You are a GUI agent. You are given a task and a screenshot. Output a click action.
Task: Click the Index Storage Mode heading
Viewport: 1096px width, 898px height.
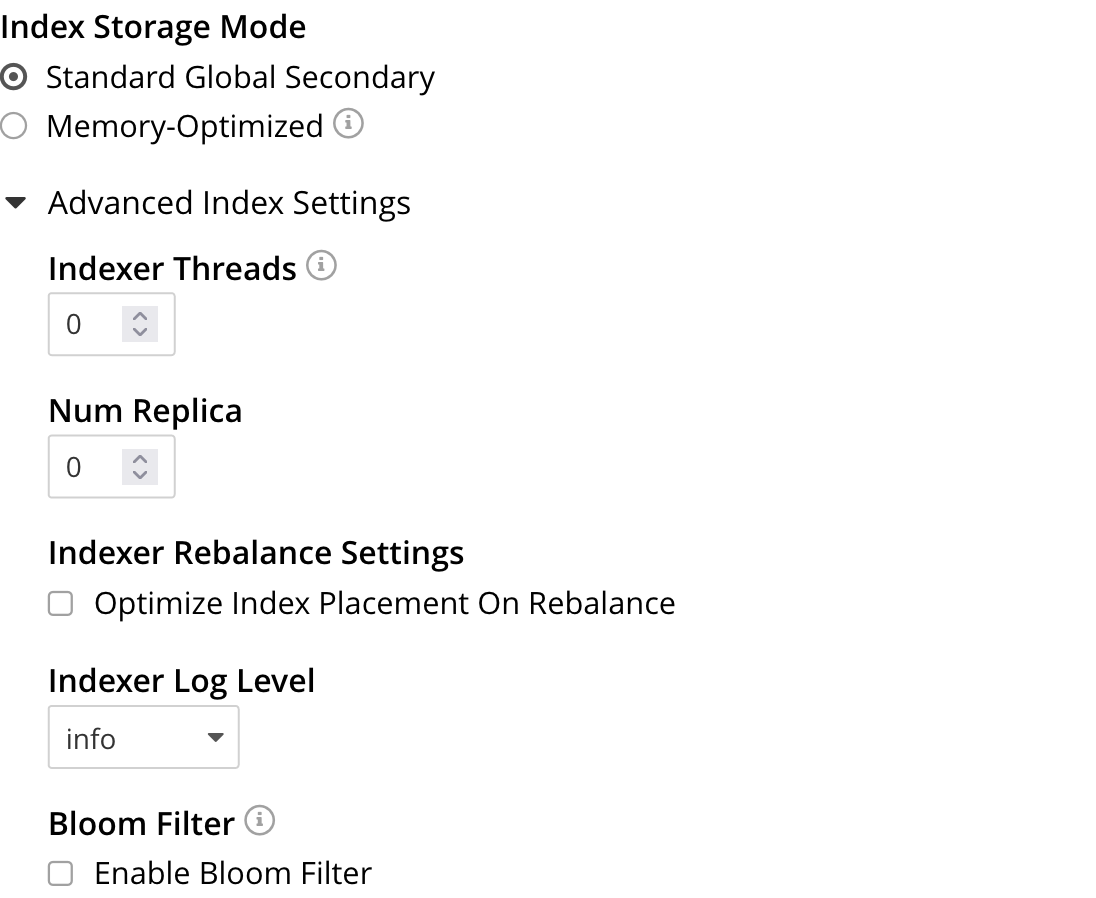(x=153, y=27)
